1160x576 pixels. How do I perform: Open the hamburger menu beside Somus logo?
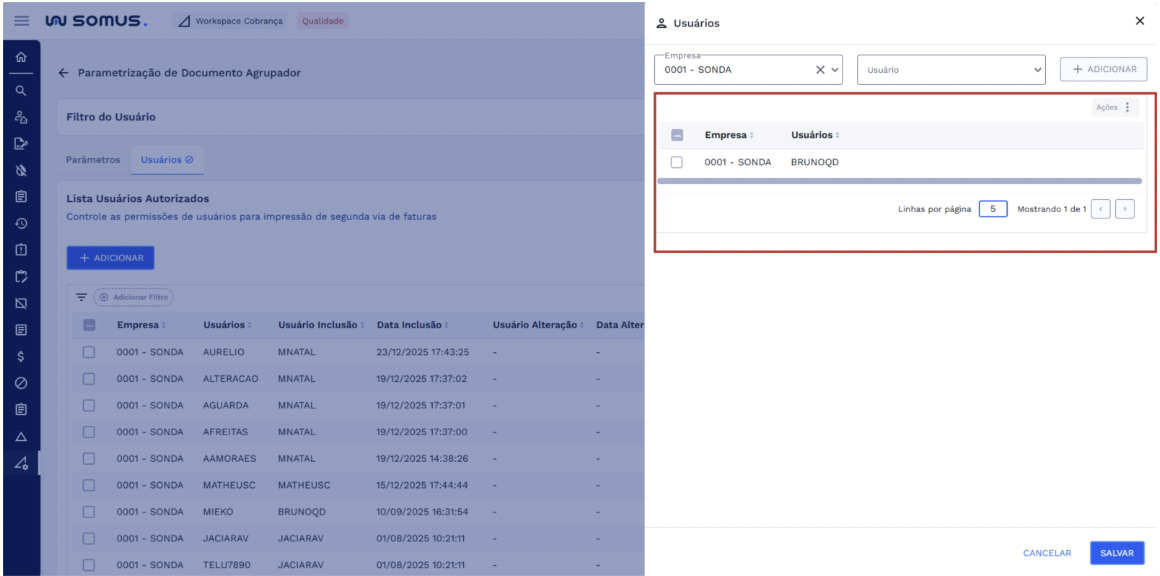point(21,21)
